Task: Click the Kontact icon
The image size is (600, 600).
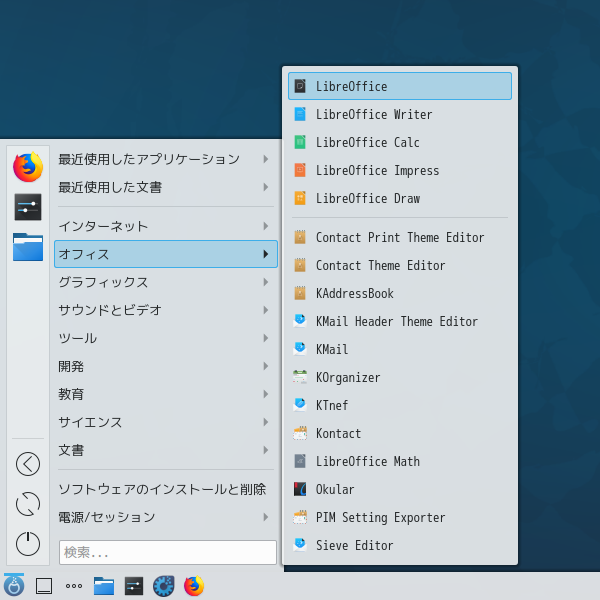Action: tap(300, 433)
